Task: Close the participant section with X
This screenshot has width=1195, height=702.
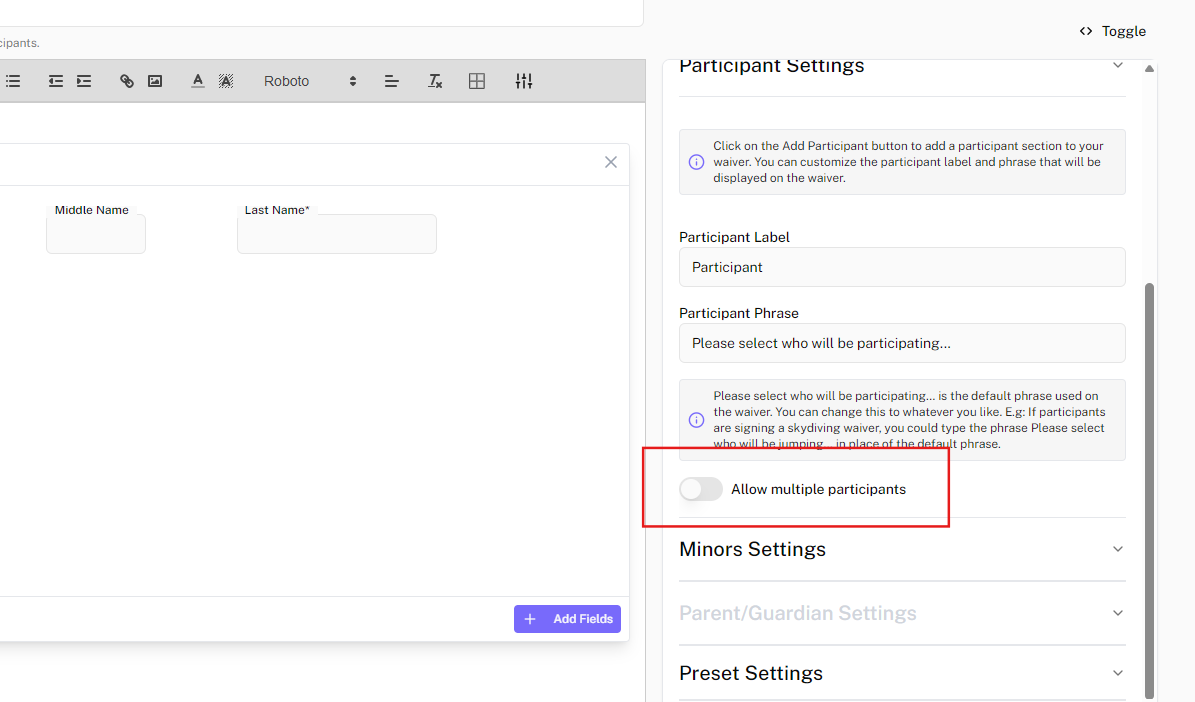Action: click(x=611, y=162)
